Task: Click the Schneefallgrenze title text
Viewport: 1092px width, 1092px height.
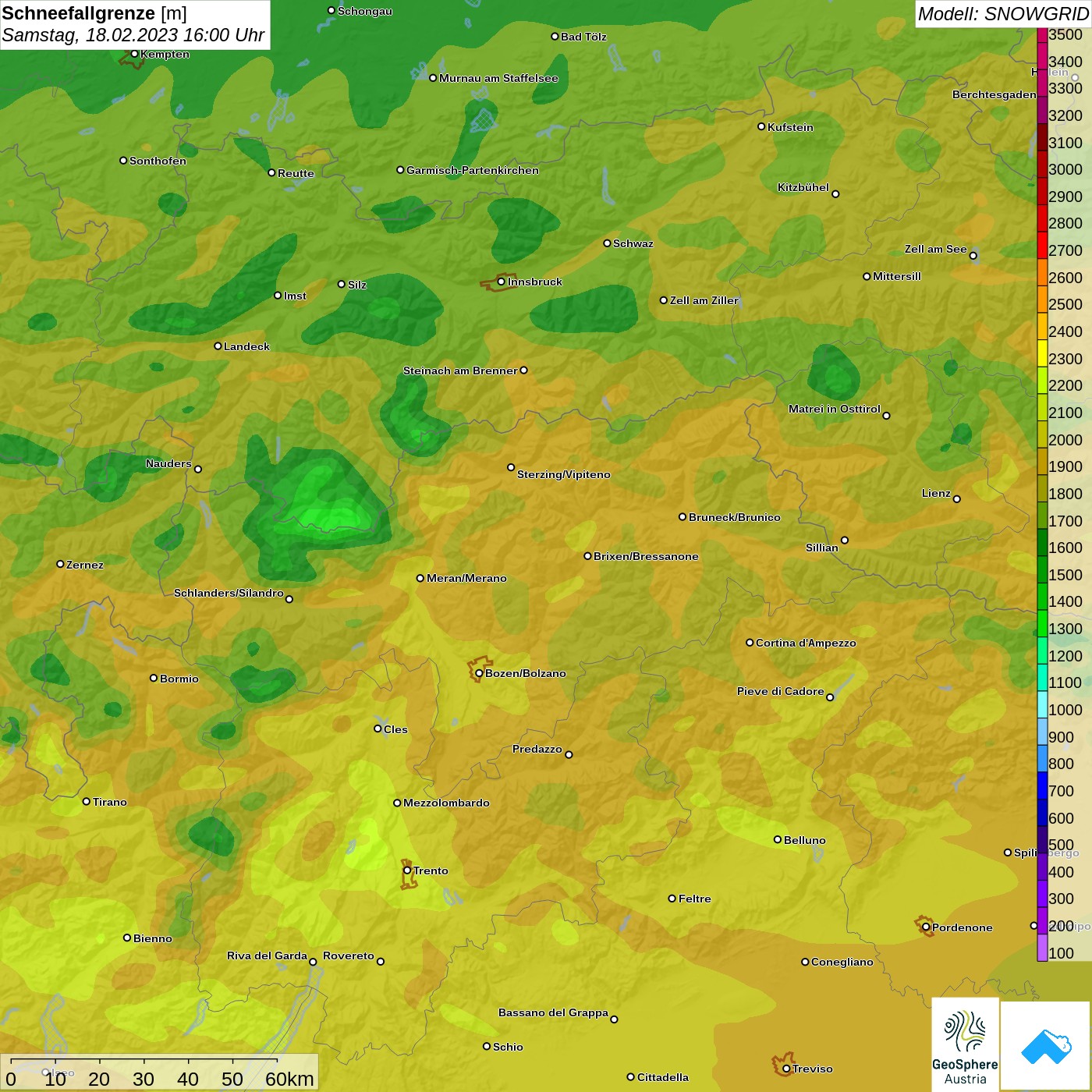Action: pos(79,13)
